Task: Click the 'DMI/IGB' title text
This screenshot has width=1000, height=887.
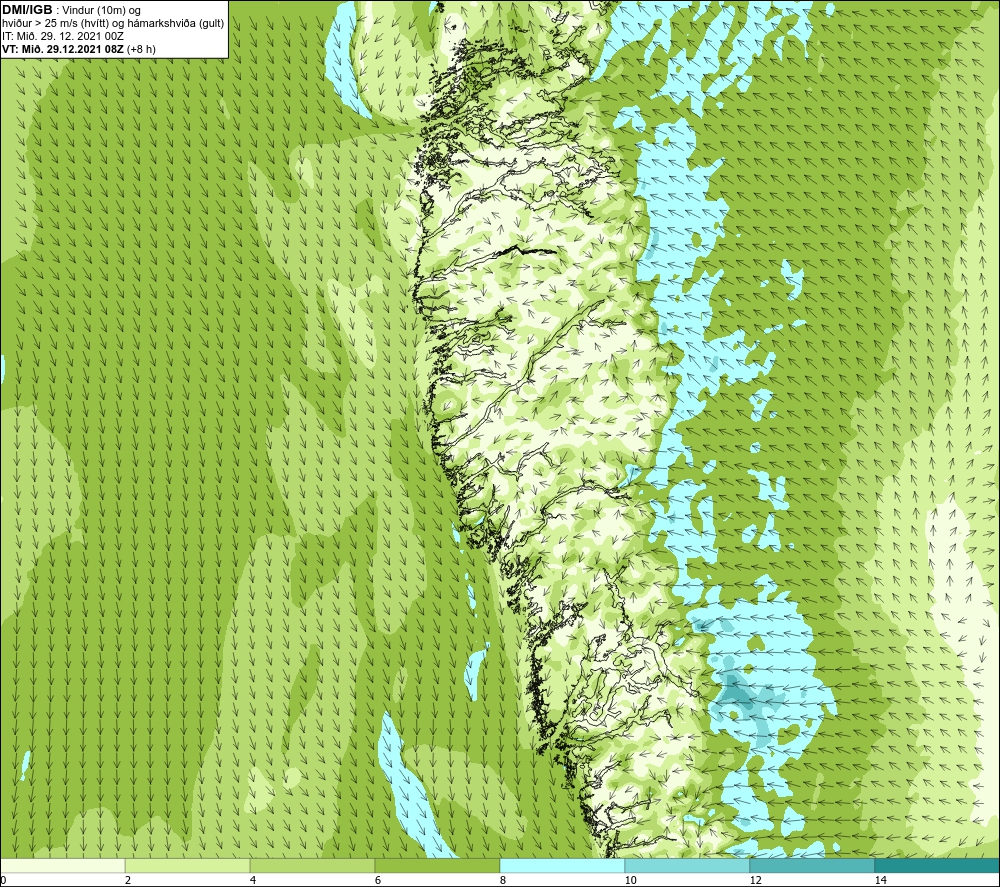Action: [27, 10]
